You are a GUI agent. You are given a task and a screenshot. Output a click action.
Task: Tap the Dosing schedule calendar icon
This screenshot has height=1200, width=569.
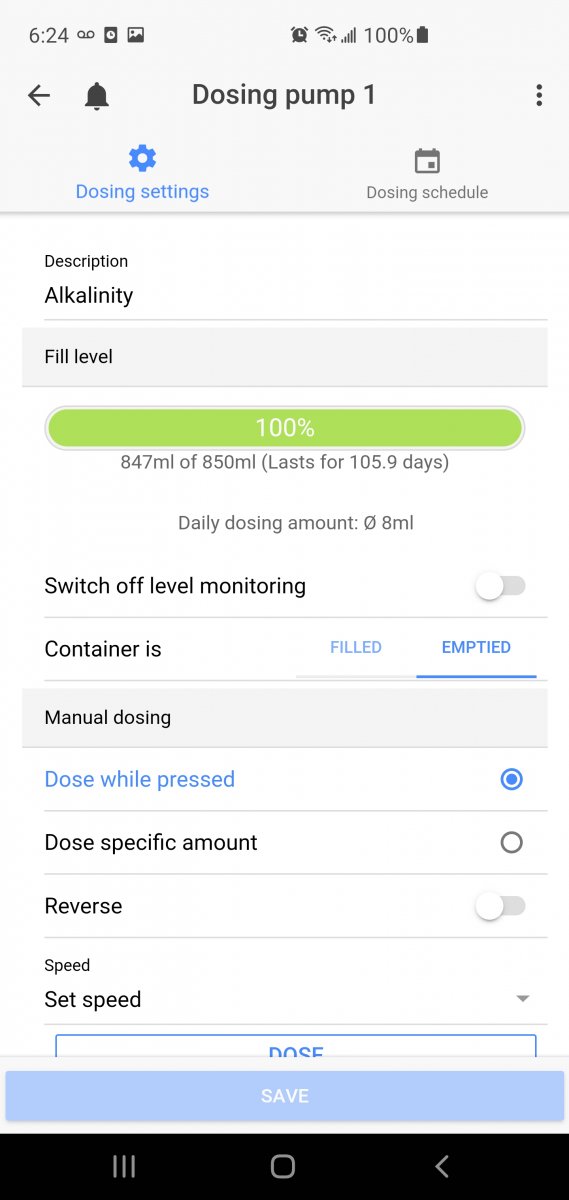click(x=427, y=161)
